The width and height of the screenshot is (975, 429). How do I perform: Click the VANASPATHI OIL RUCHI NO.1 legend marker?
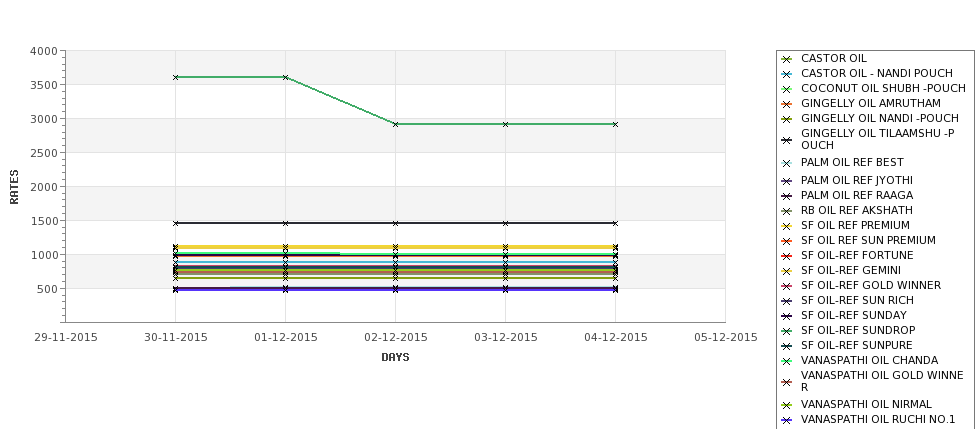click(x=787, y=420)
